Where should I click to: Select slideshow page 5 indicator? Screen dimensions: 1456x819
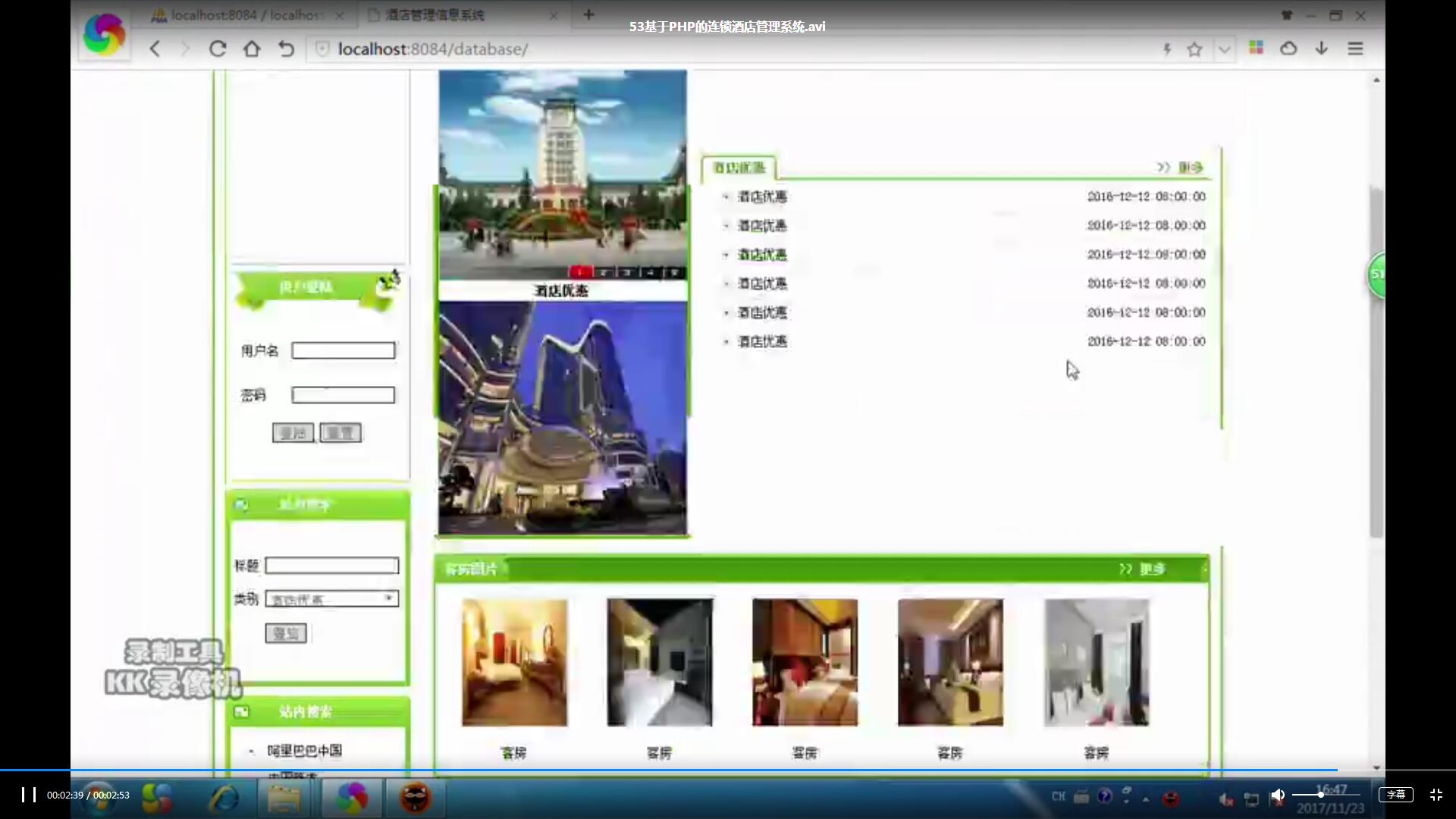point(675,271)
